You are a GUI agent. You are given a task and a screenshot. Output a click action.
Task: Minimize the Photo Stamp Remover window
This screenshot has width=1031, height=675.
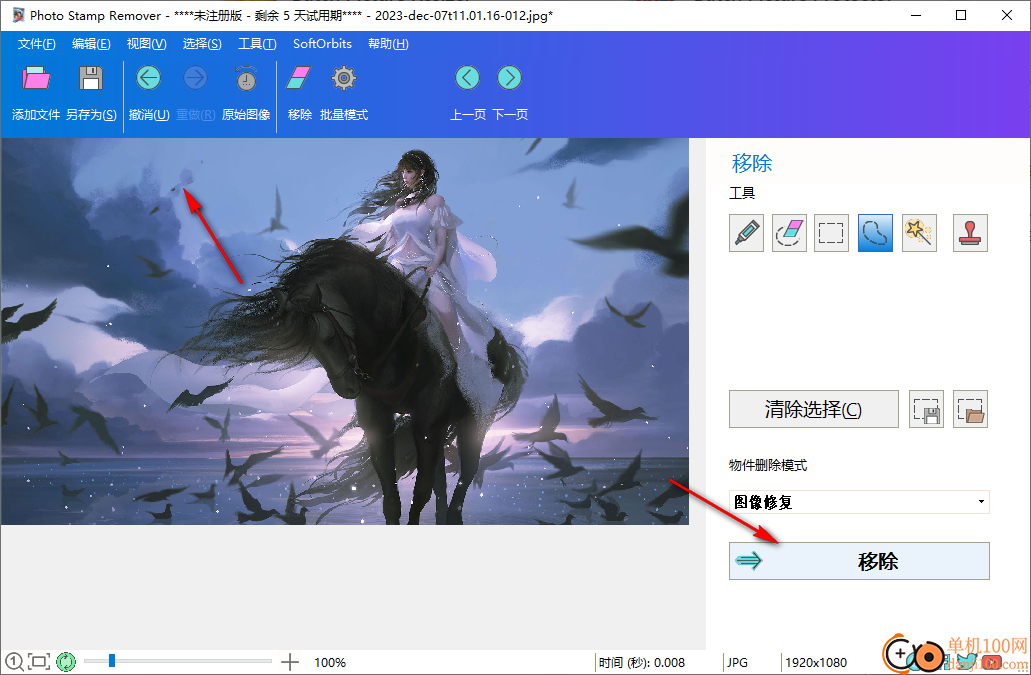tap(915, 15)
